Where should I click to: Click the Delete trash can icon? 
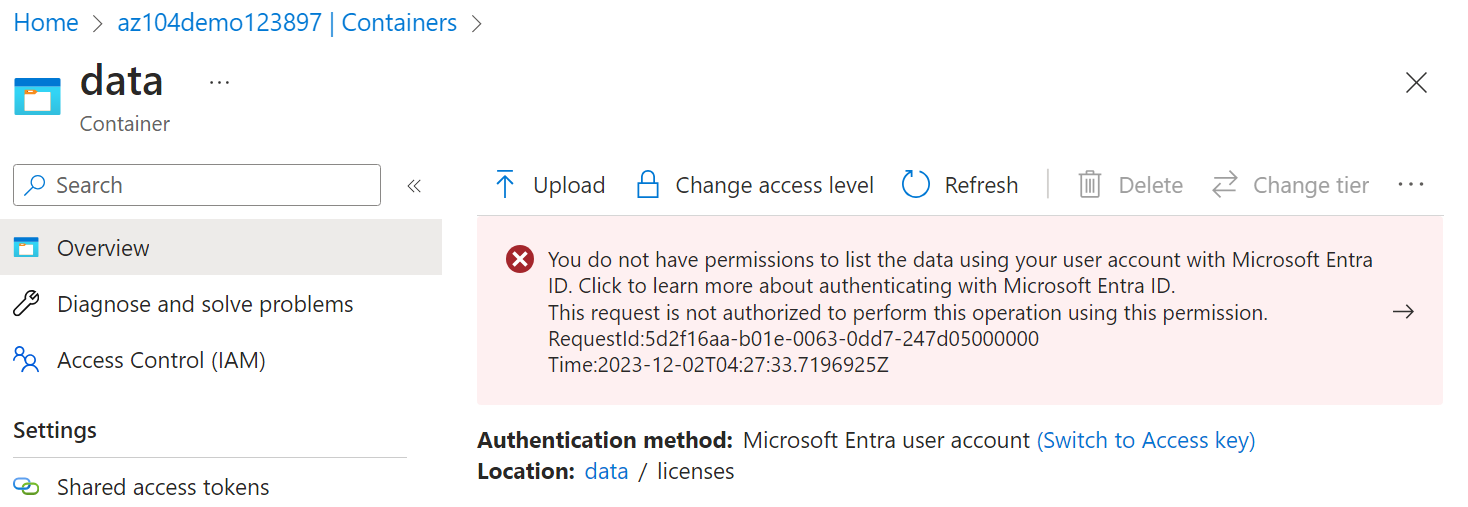coord(1089,185)
